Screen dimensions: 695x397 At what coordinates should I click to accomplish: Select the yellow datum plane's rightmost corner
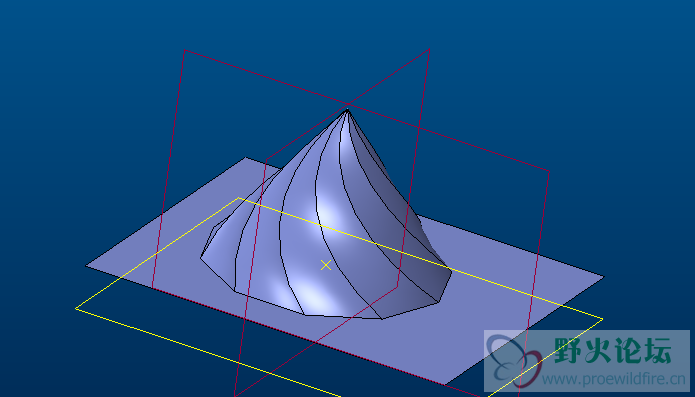(x=603, y=319)
